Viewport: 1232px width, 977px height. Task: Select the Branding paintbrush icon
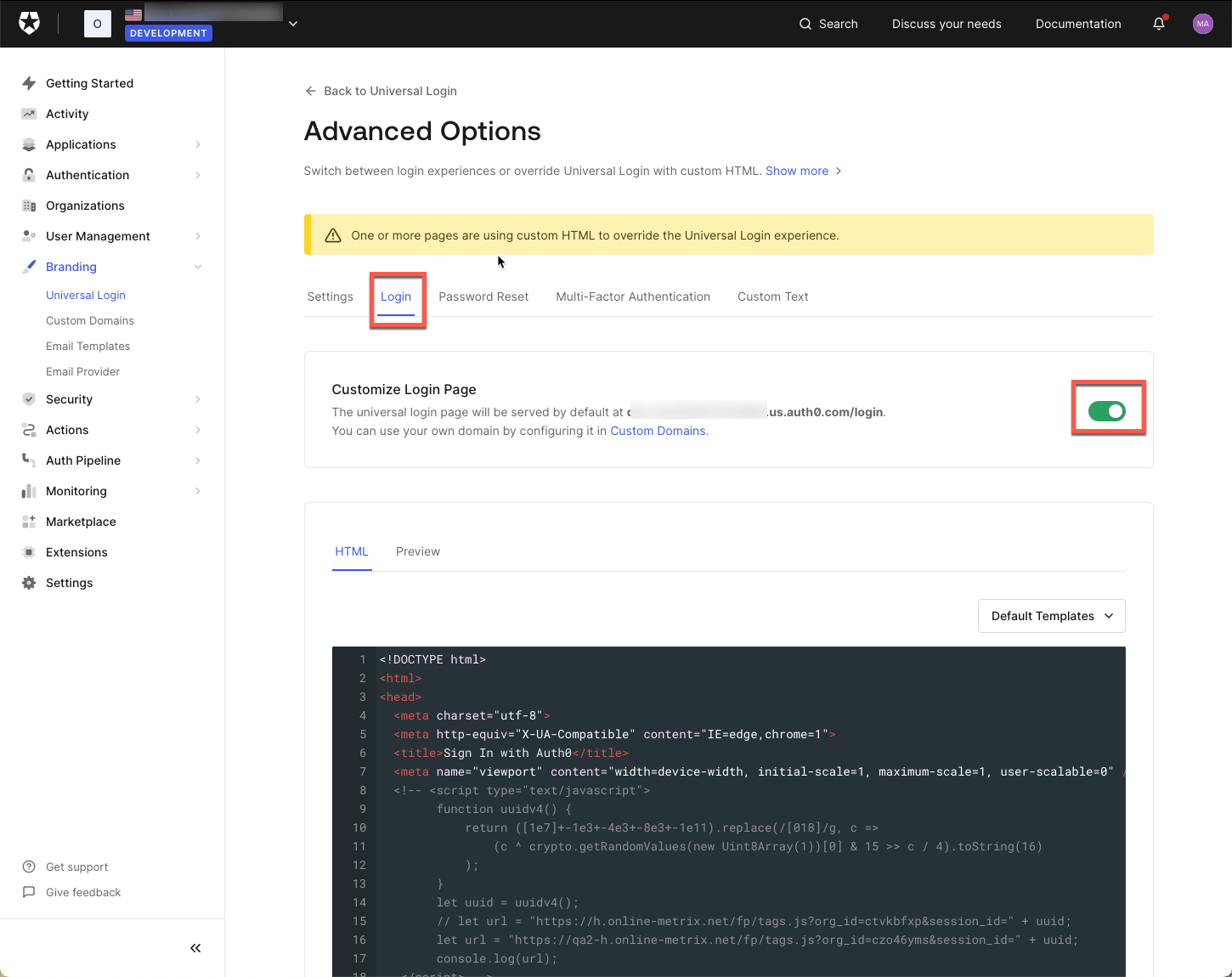click(28, 266)
